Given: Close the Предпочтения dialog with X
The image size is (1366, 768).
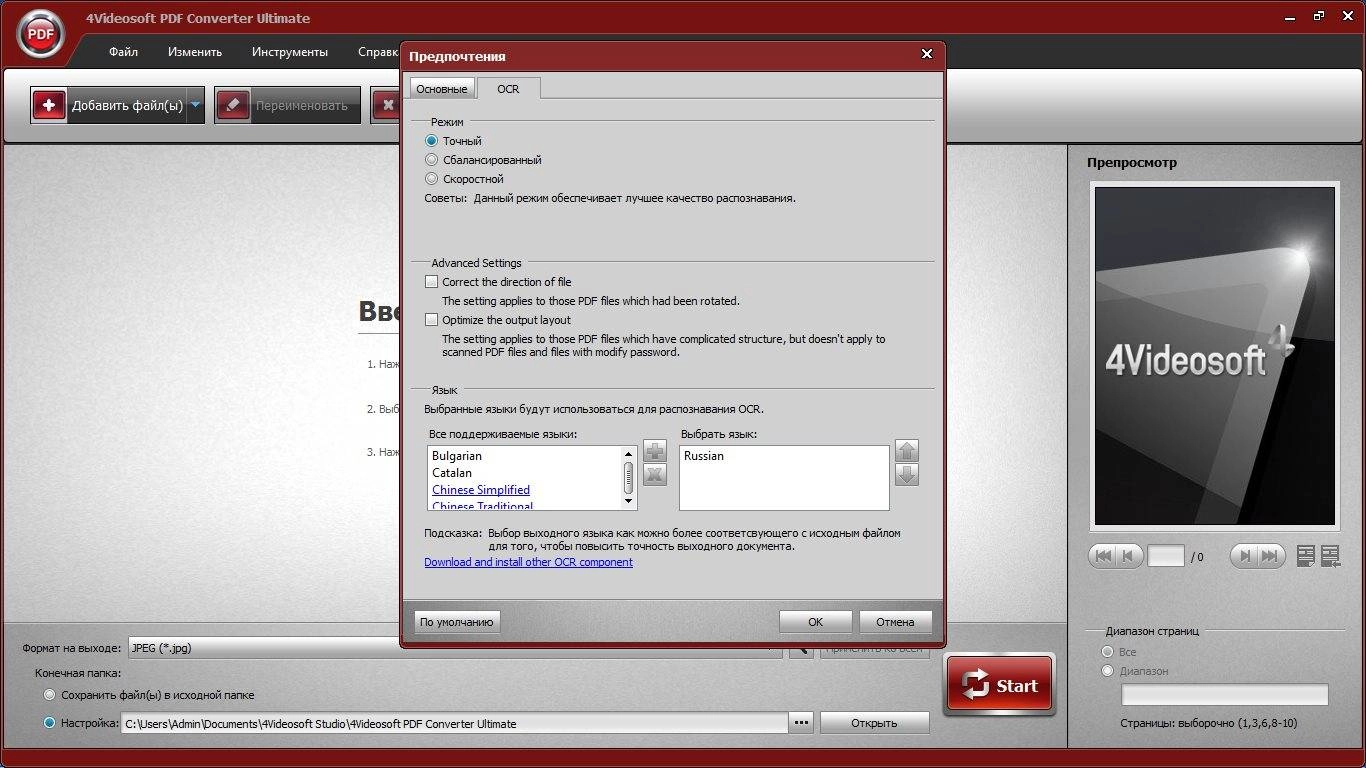Looking at the screenshot, I should [x=927, y=55].
